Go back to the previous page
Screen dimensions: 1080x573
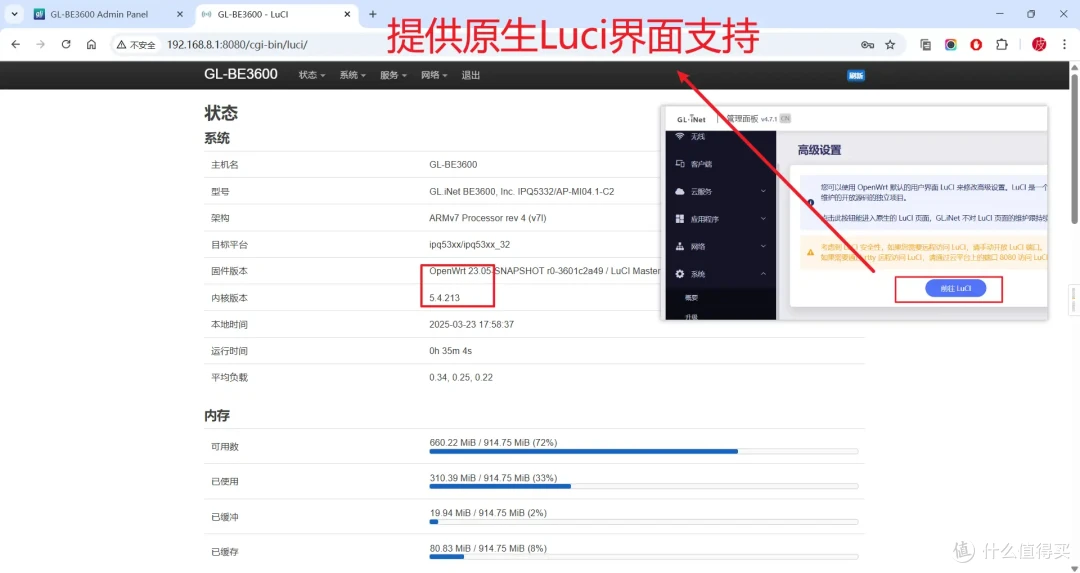point(16,44)
